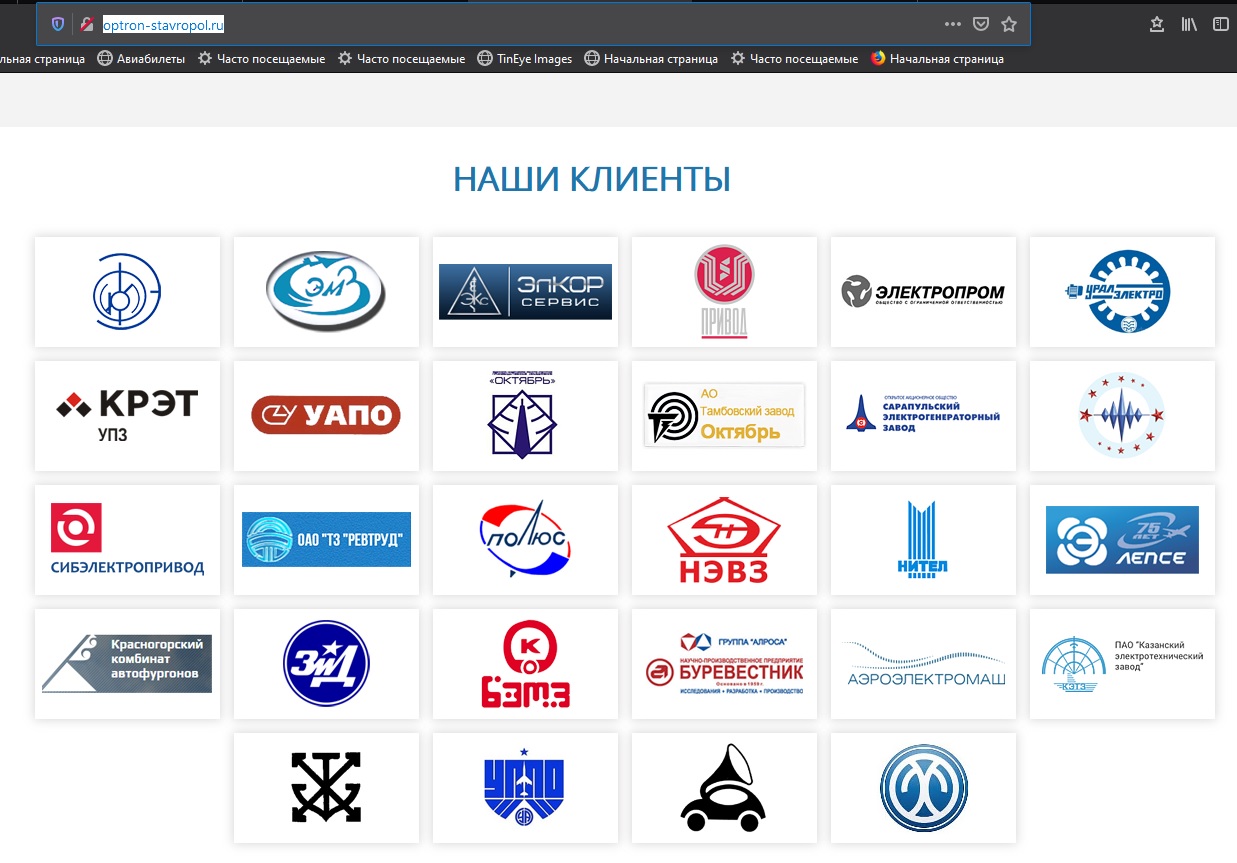The height and width of the screenshot is (863, 1237).
Task: Click the shield tracking protection icon
Action: (58, 24)
